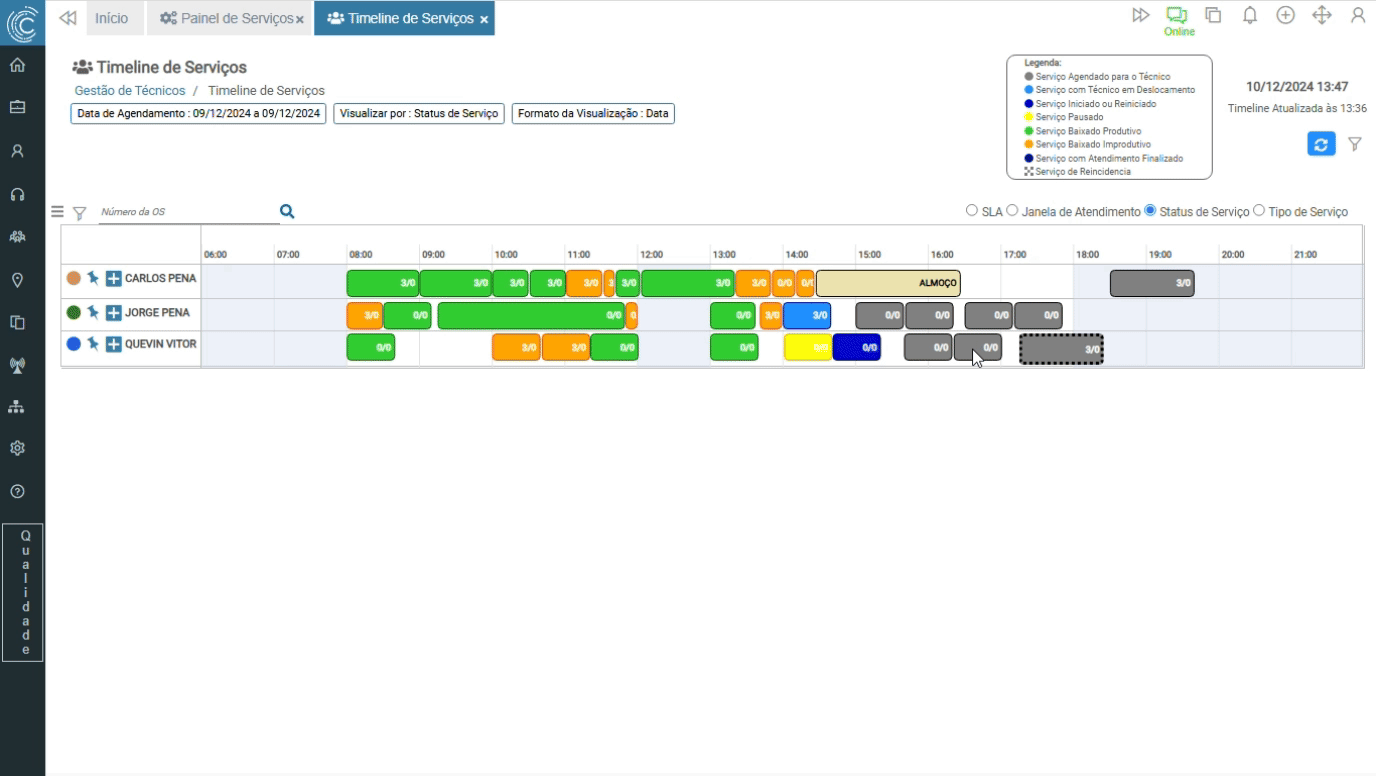Click the blue refresh timeline button
The image size is (1376, 776).
[x=1321, y=144]
